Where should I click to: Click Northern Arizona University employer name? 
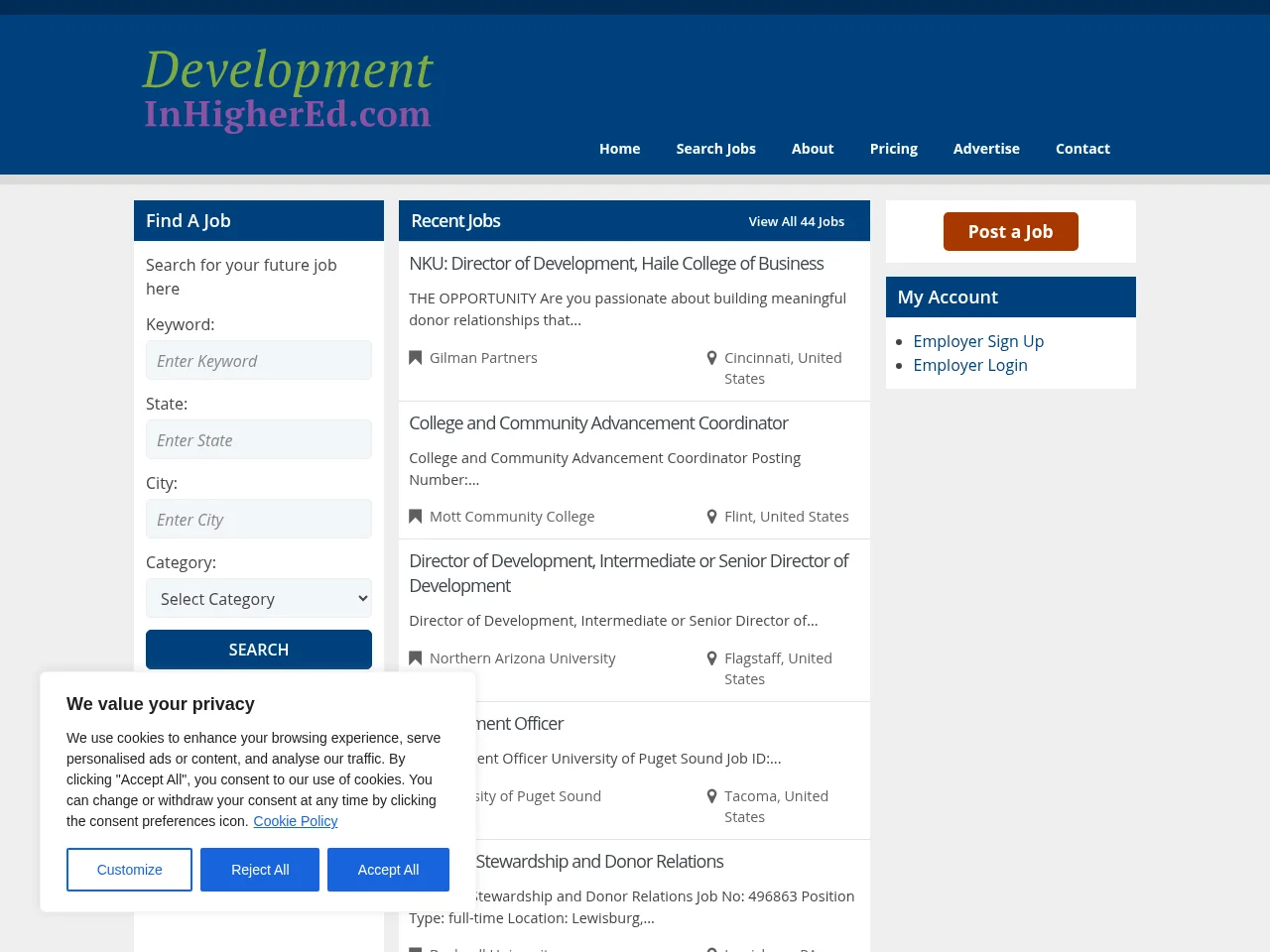click(523, 658)
